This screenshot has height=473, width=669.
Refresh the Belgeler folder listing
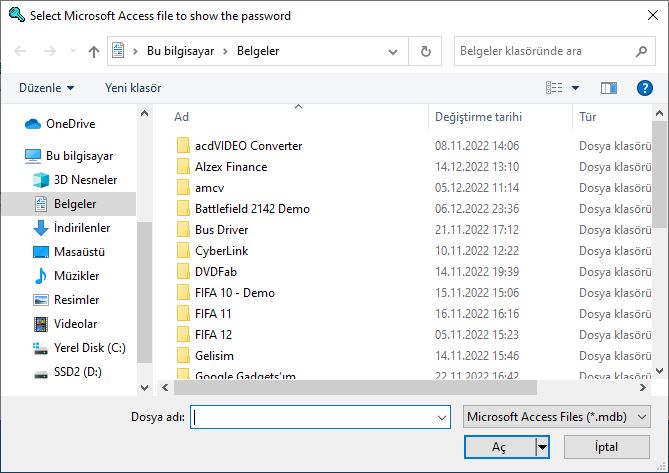click(x=425, y=52)
